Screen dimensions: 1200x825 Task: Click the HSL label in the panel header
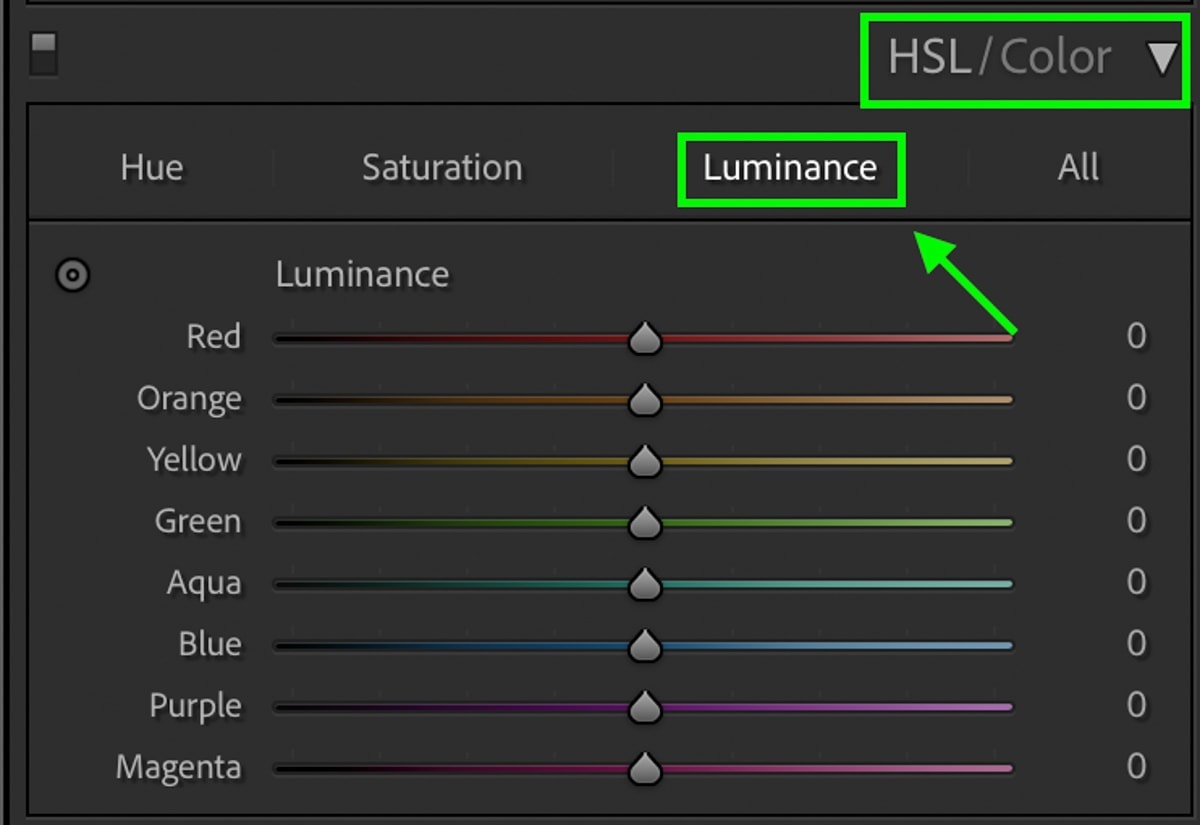pyautogui.click(x=930, y=57)
